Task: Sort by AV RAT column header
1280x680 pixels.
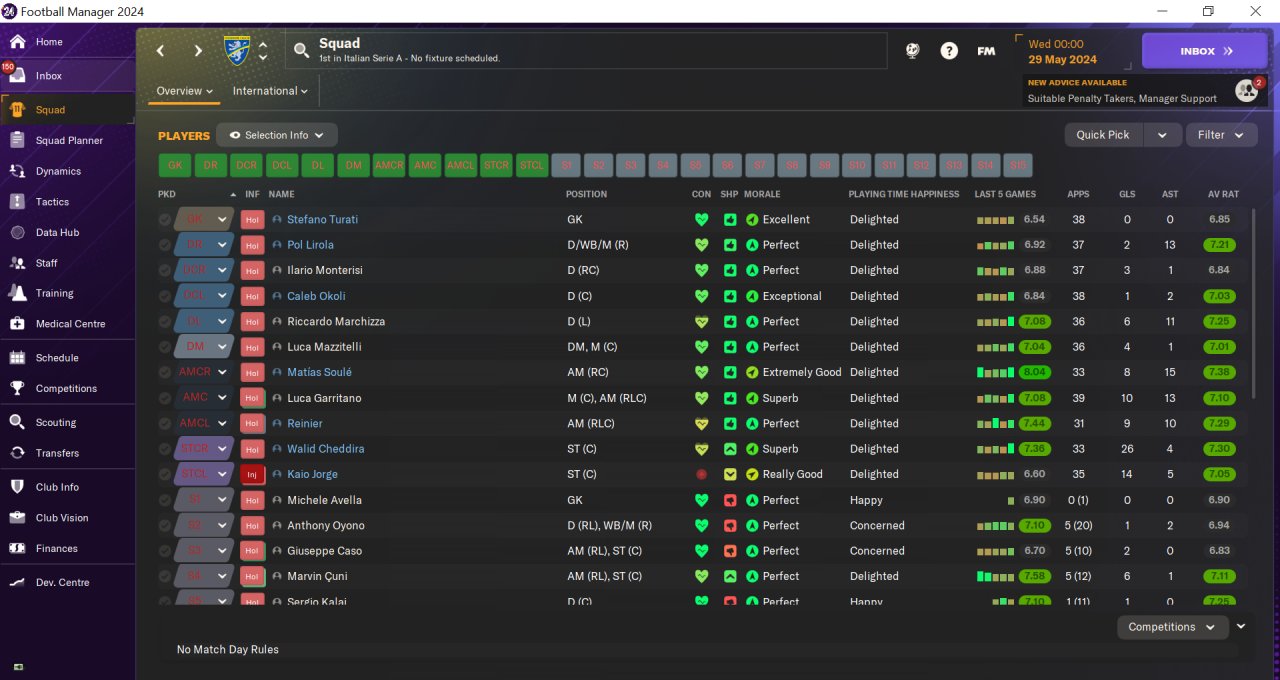Action: (x=1223, y=194)
